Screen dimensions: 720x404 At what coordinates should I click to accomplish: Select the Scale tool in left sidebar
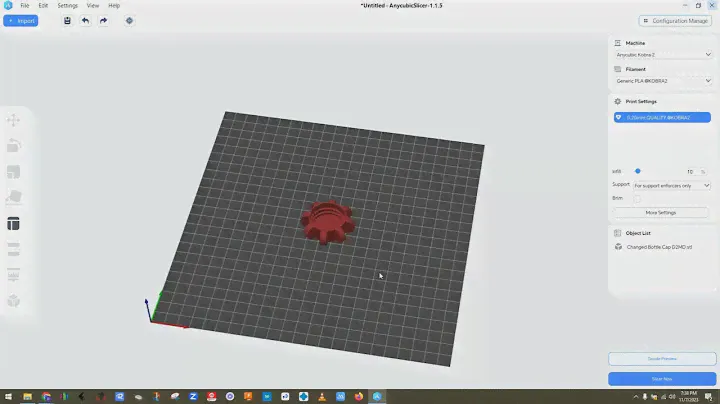coord(14,172)
